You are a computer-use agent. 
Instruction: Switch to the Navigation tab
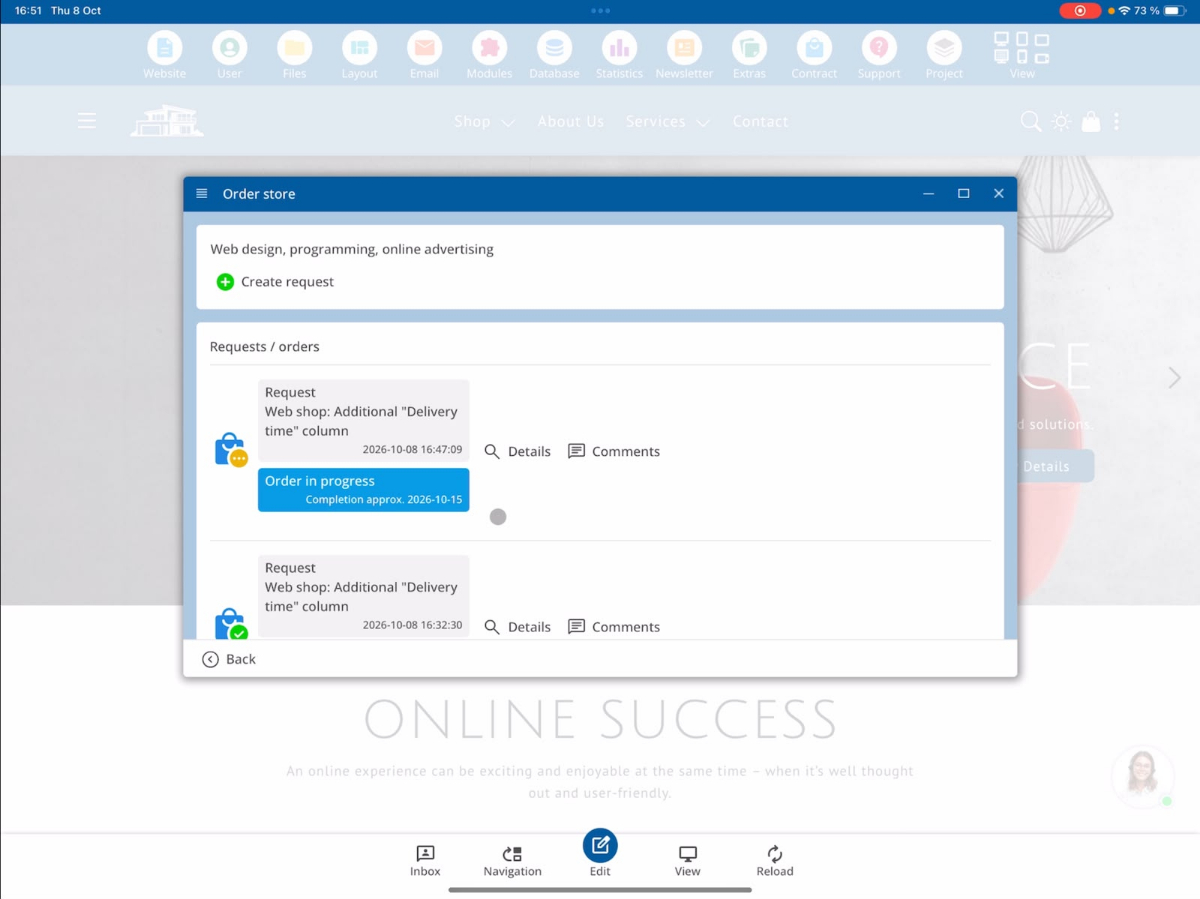(512, 861)
